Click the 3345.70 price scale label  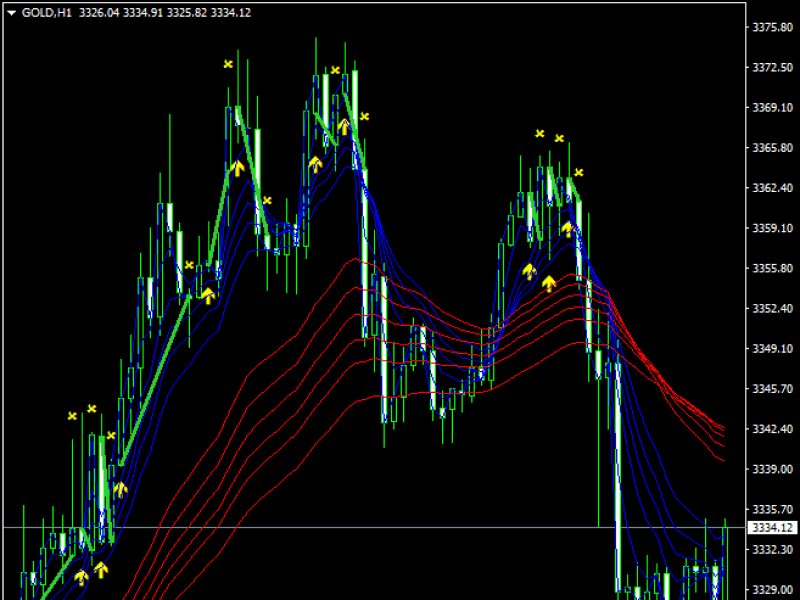771,389
